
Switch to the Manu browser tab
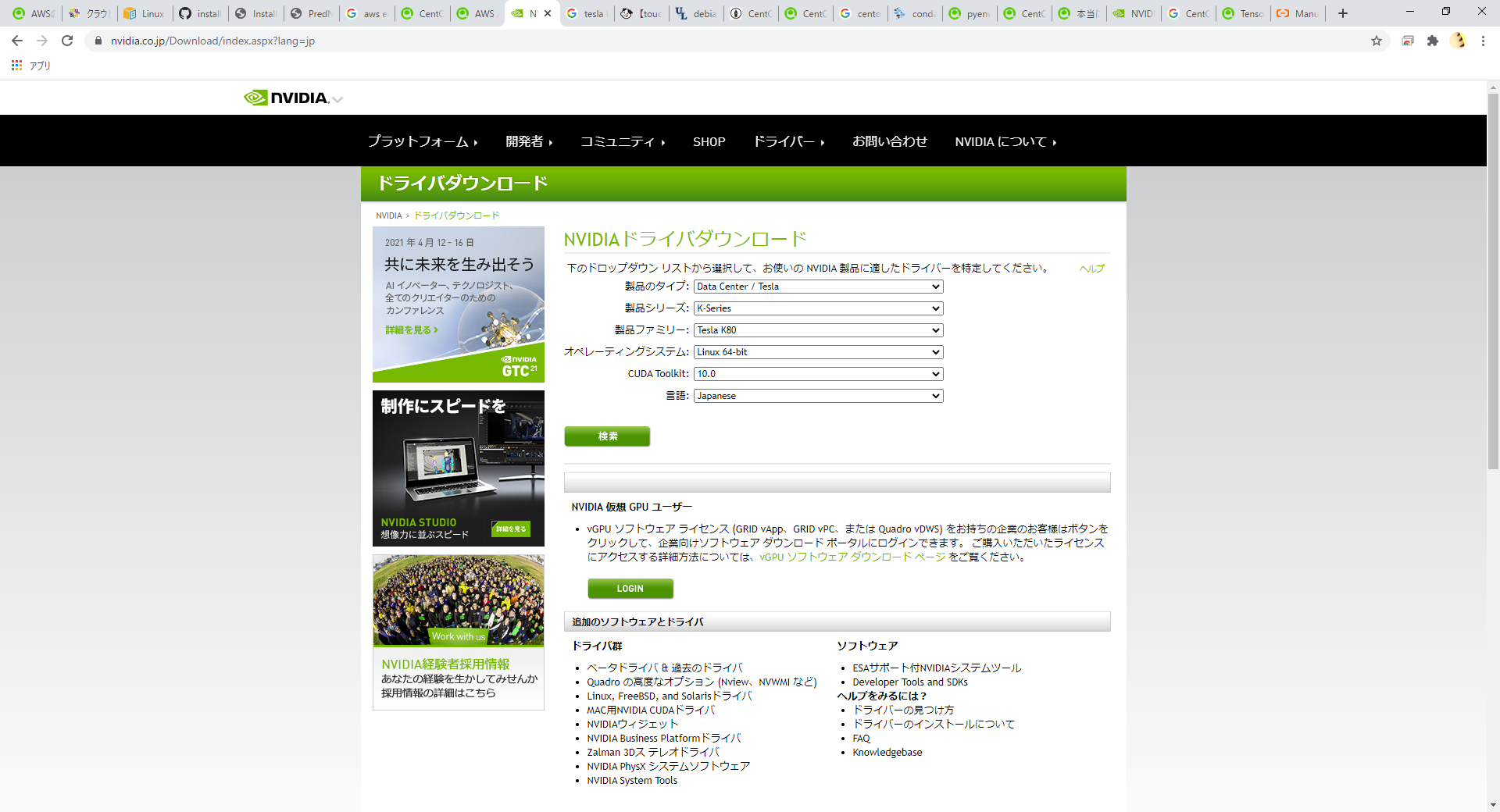(x=1297, y=13)
